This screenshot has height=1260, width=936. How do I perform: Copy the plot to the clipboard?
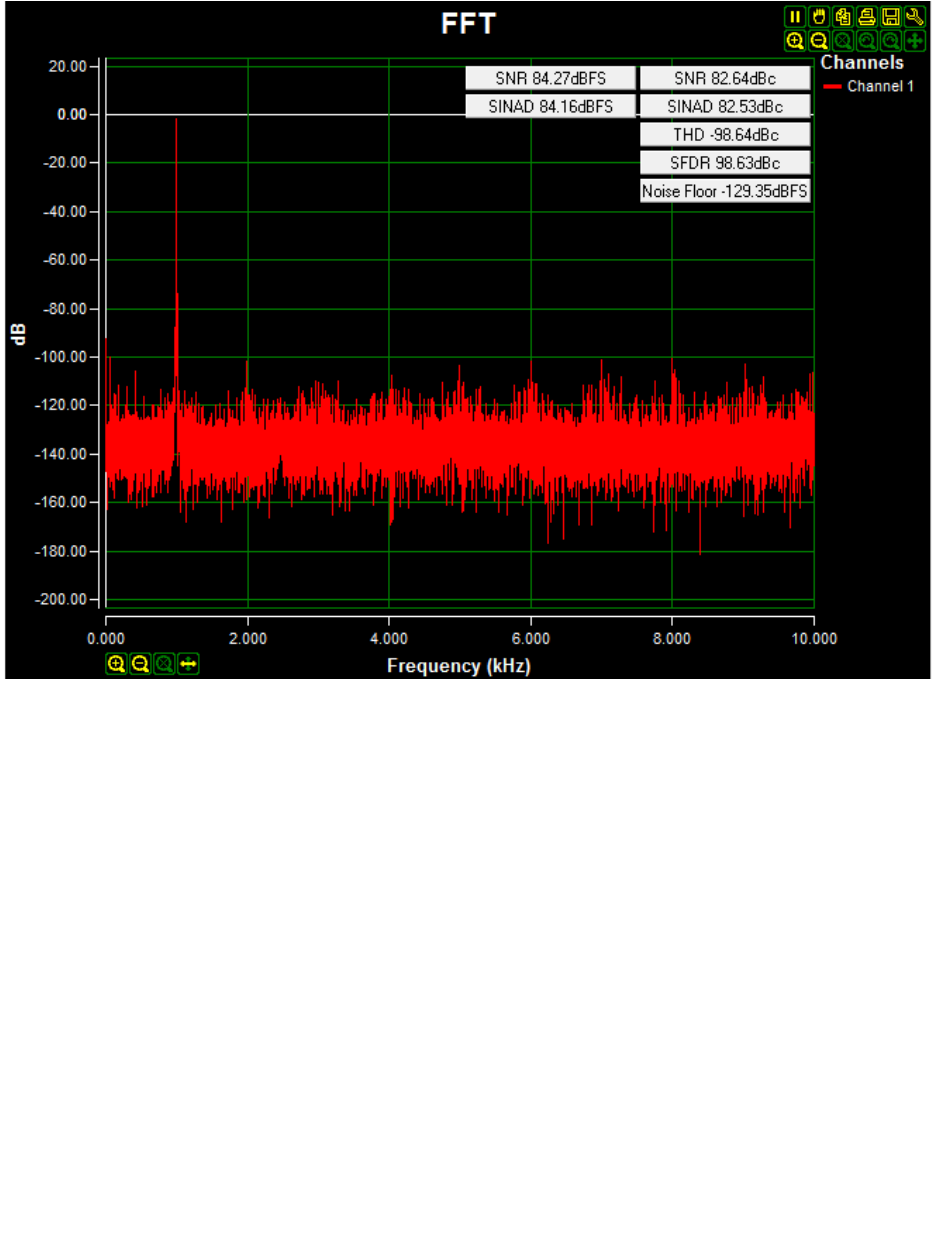(843, 16)
